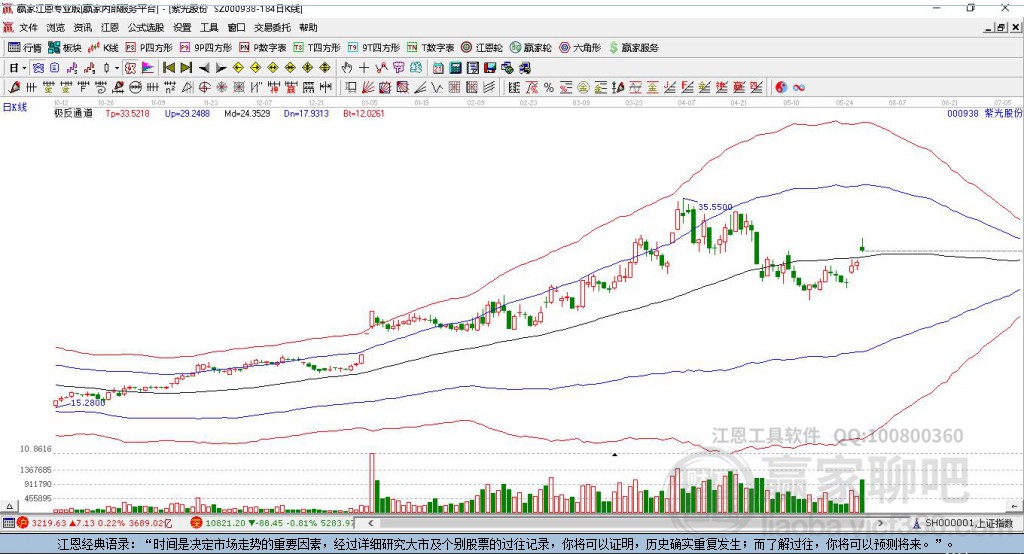This screenshot has height=554, width=1024.
Task: Click the 15.2800 low price label
Action: pos(88,403)
